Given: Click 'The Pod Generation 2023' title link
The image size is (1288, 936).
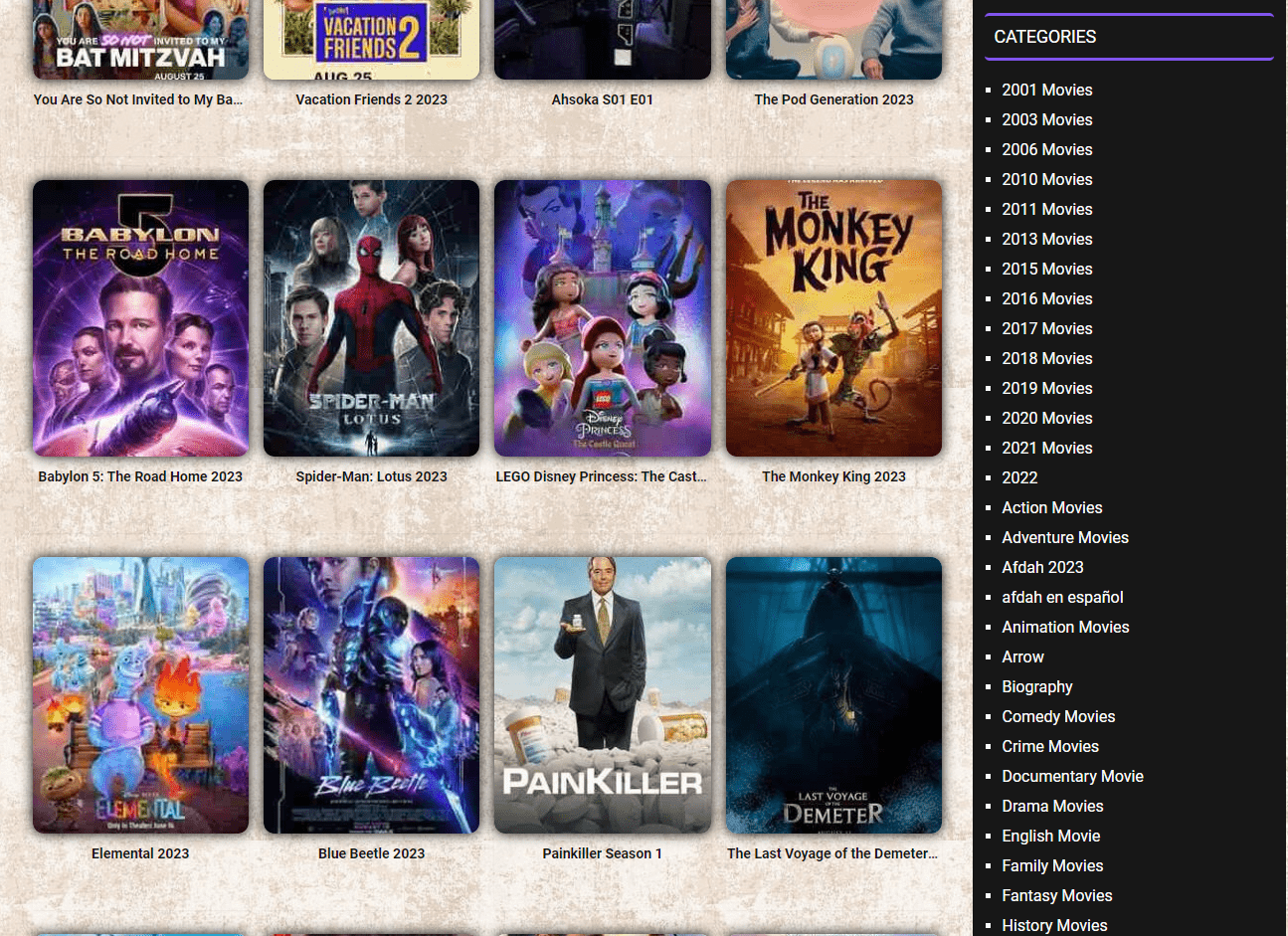Looking at the screenshot, I should [833, 99].
